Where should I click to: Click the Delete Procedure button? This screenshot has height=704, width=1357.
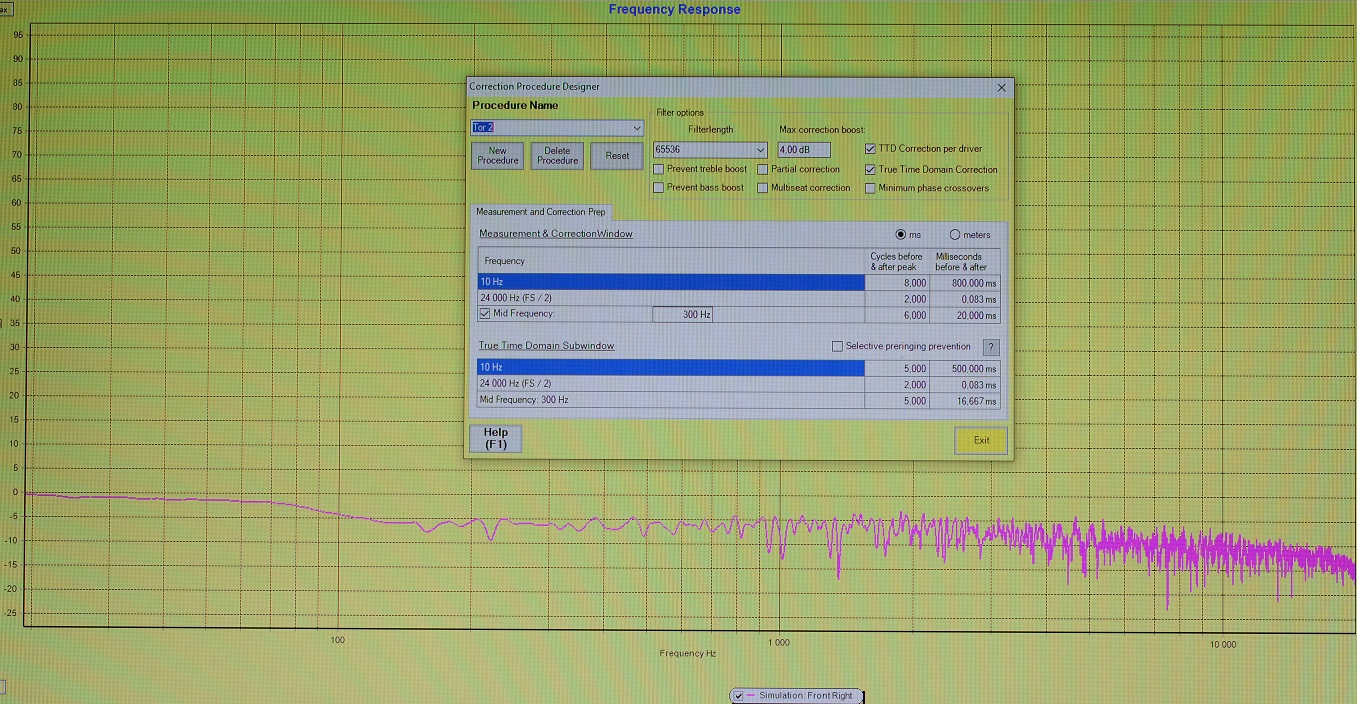tap(557, 156)
